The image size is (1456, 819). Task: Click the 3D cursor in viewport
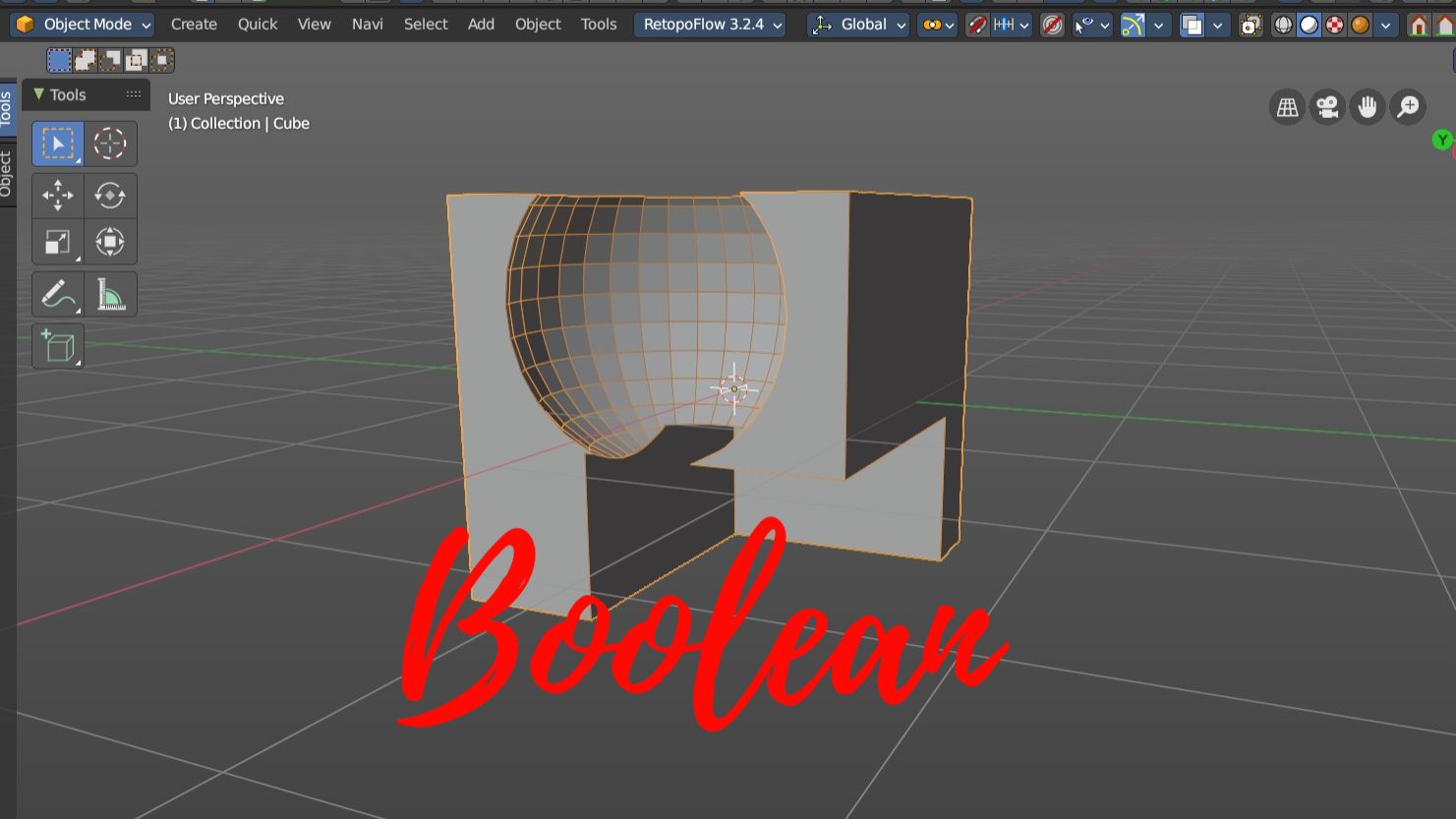[733, 388]
